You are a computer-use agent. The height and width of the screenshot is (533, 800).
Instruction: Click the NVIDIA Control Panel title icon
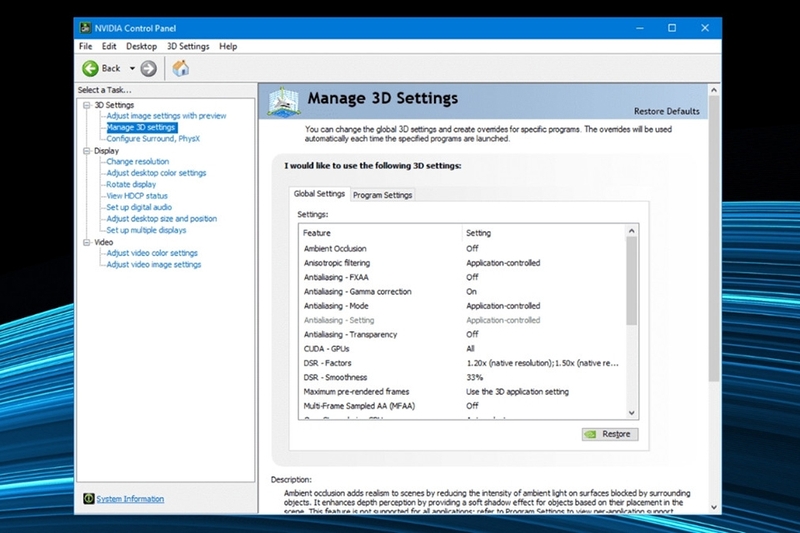pos(85,28)
